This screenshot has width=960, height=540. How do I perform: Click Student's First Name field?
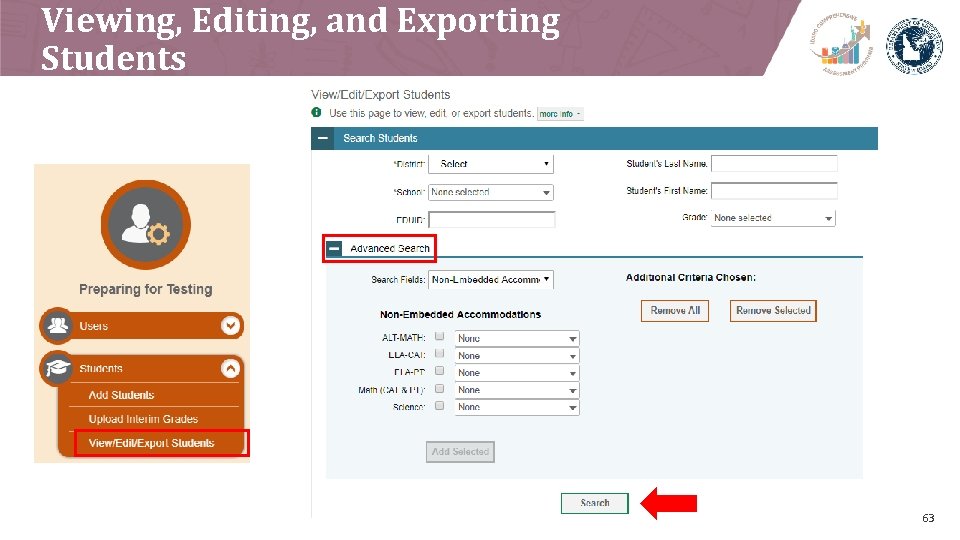pyautogui.click(x=774, y=190)
